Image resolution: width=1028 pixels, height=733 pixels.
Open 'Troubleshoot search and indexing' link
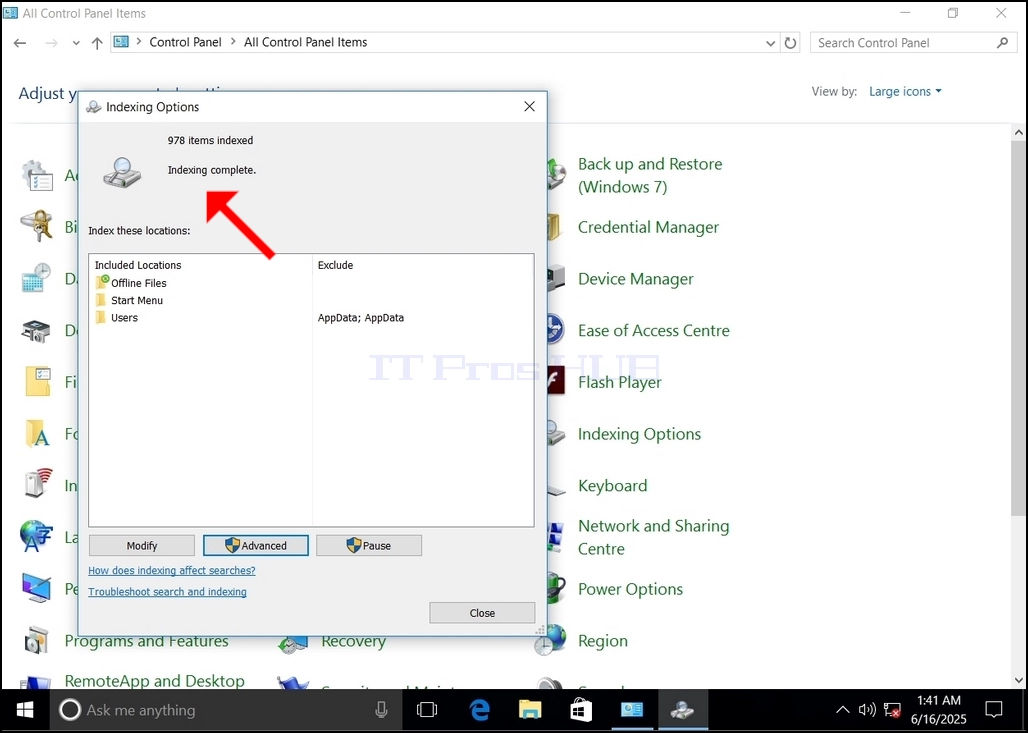(167, 591)
